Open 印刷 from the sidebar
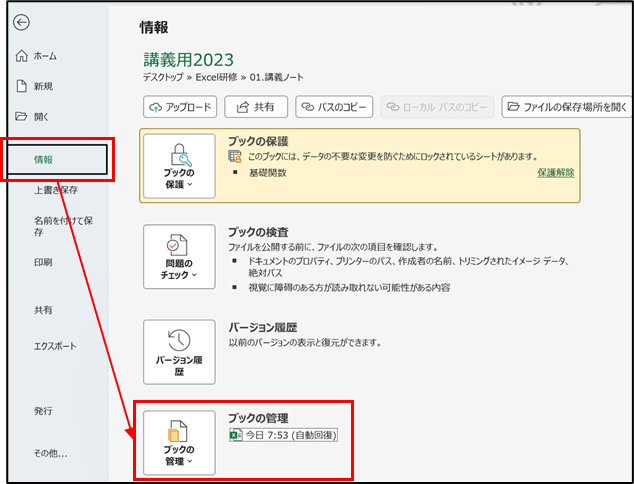Viewport: 634px width, 484px height. click(43, 262)
